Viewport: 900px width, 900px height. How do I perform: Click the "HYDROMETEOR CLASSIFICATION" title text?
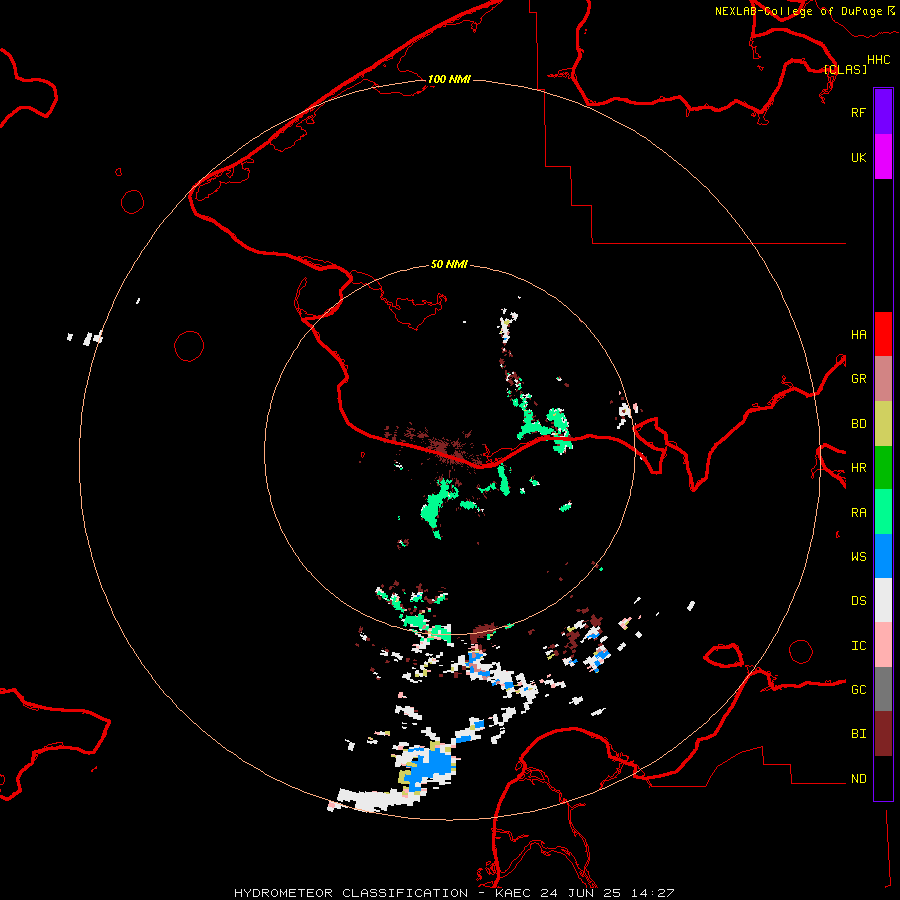pos(351,893)
